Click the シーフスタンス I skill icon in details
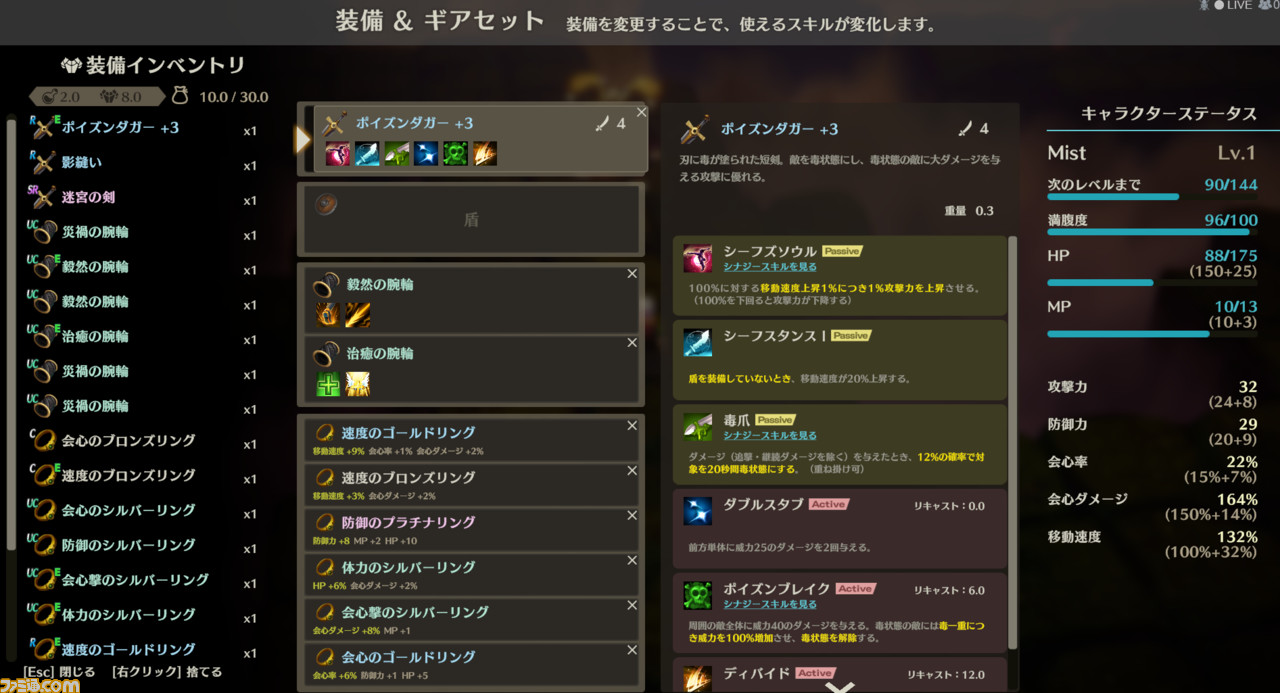 (x=698, y=343)
